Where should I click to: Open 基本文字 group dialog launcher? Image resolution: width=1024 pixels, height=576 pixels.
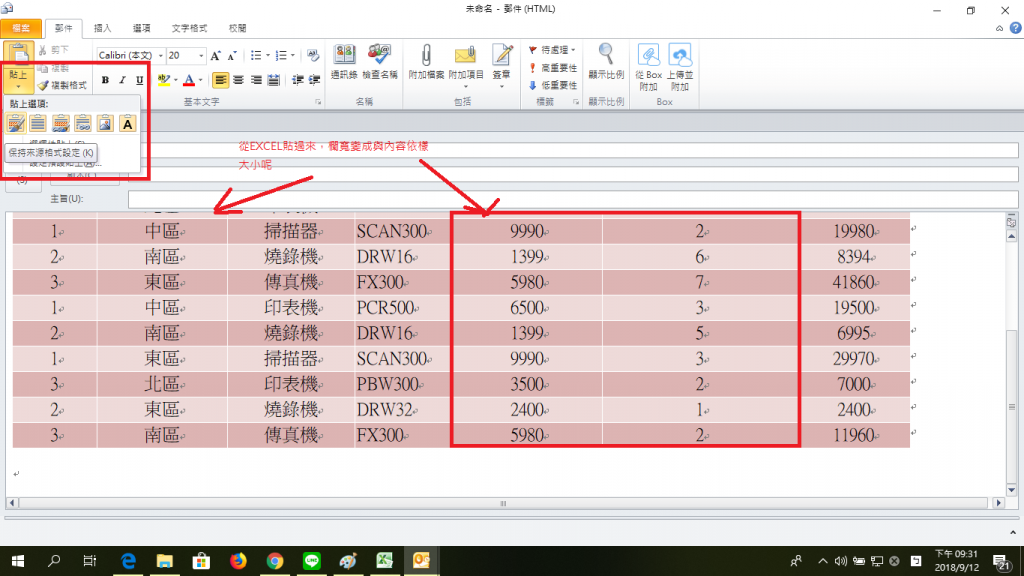(318, 102)
